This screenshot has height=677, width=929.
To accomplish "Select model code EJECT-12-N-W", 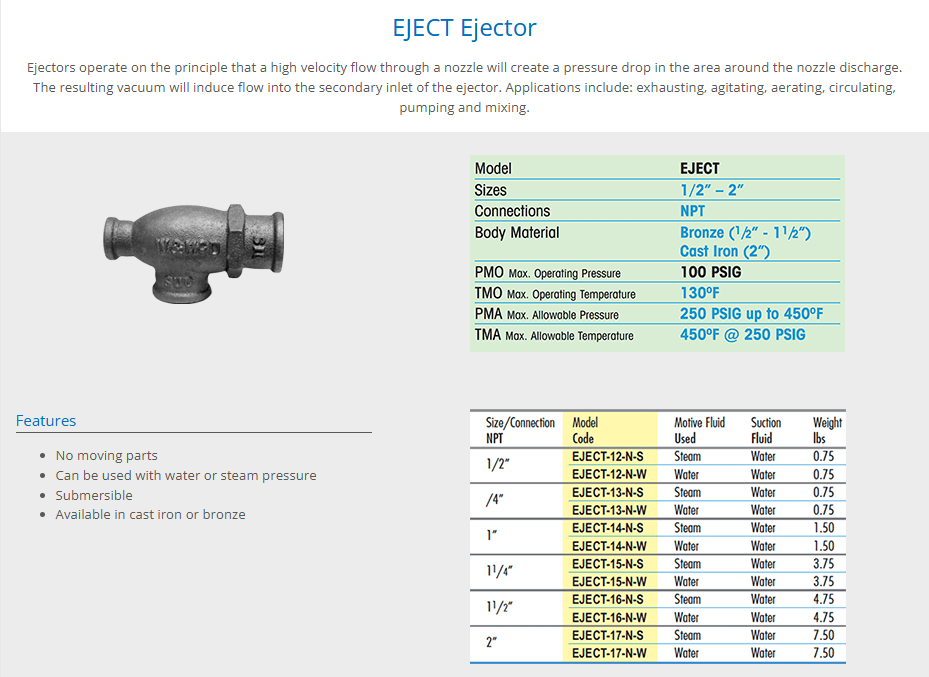I will coord(608,475).
